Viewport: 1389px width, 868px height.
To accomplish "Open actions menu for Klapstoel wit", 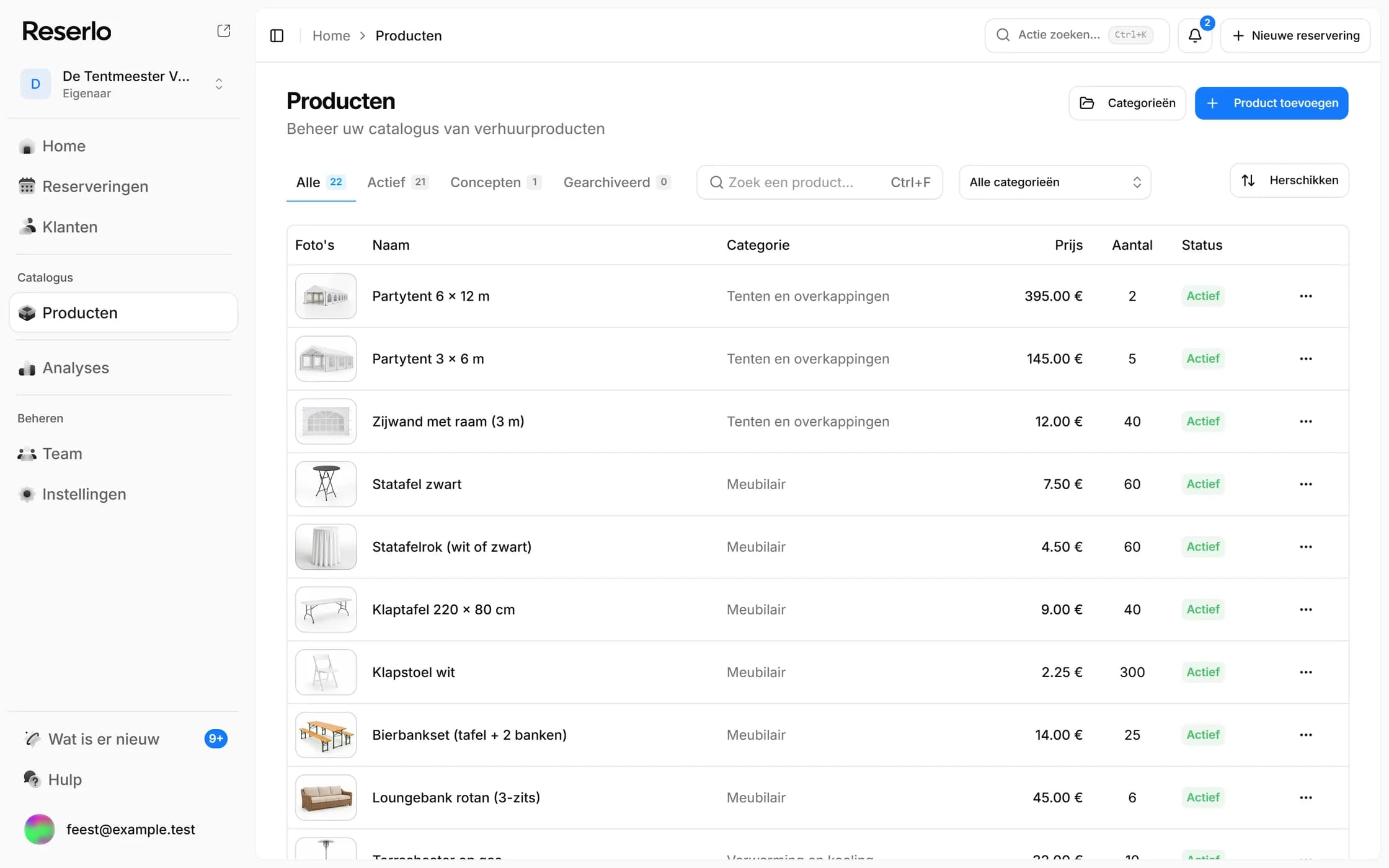I will 1306,672.
